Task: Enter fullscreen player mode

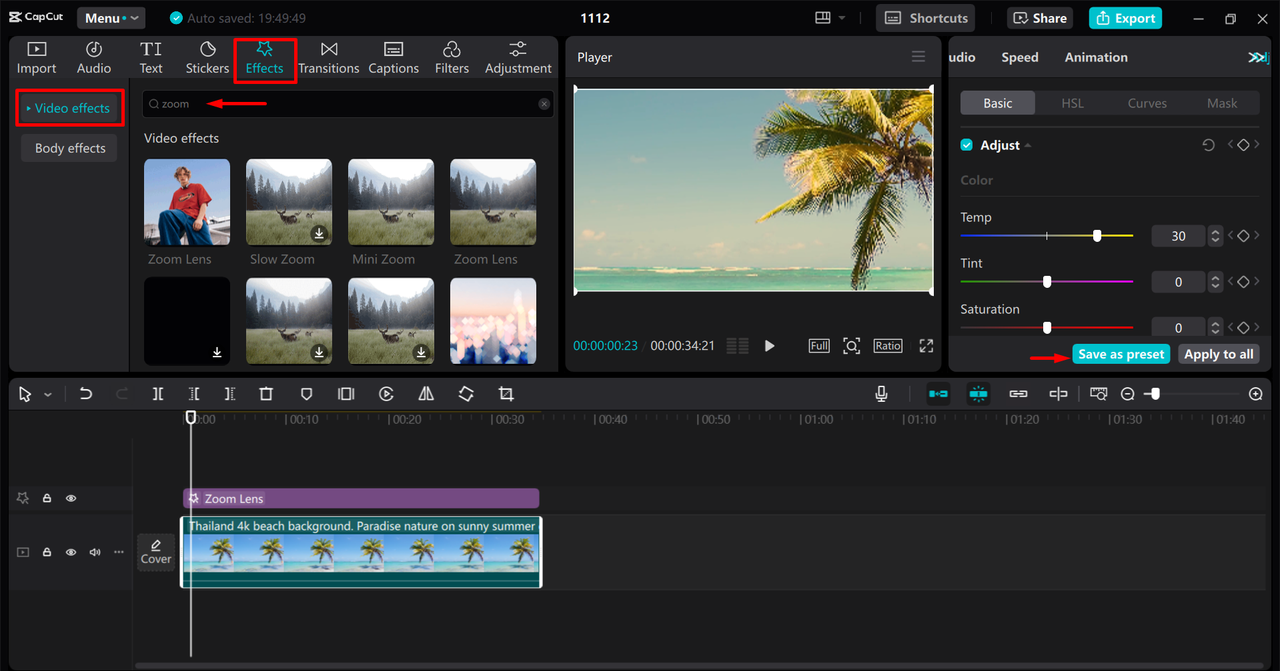Action: pos(926,346)
